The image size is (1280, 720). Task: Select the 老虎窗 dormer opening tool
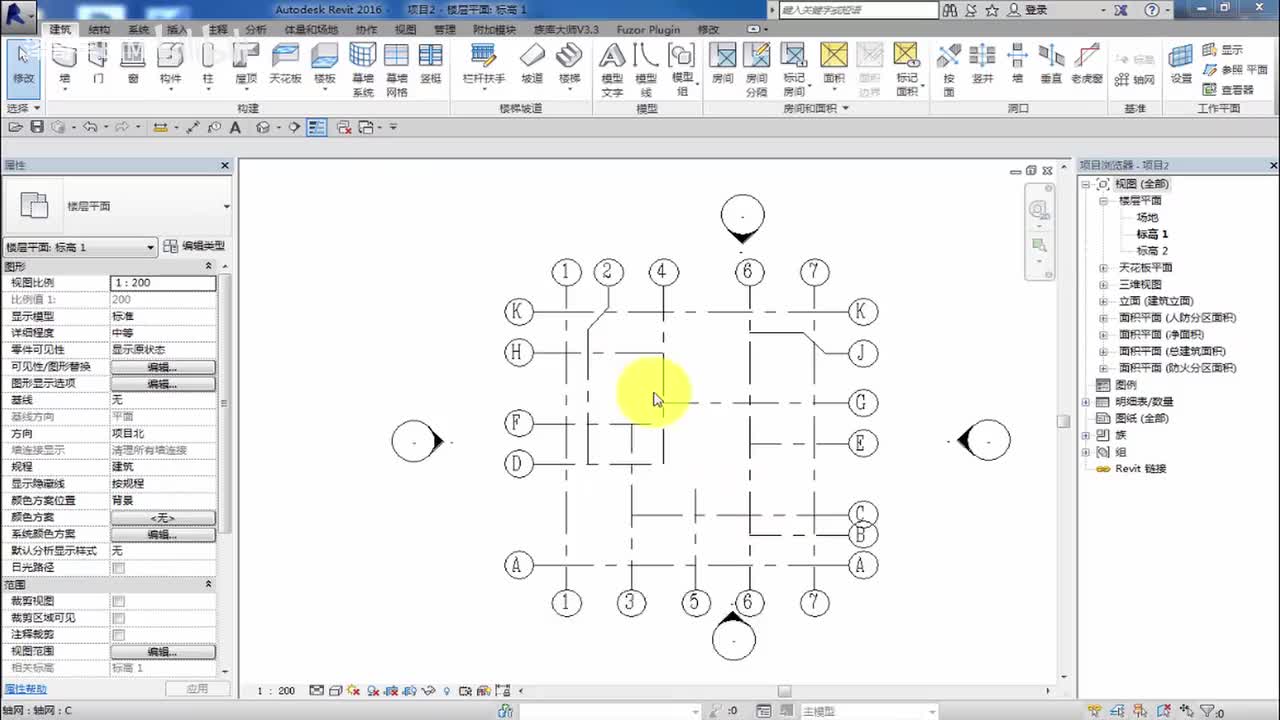(x=1086, y=63)
